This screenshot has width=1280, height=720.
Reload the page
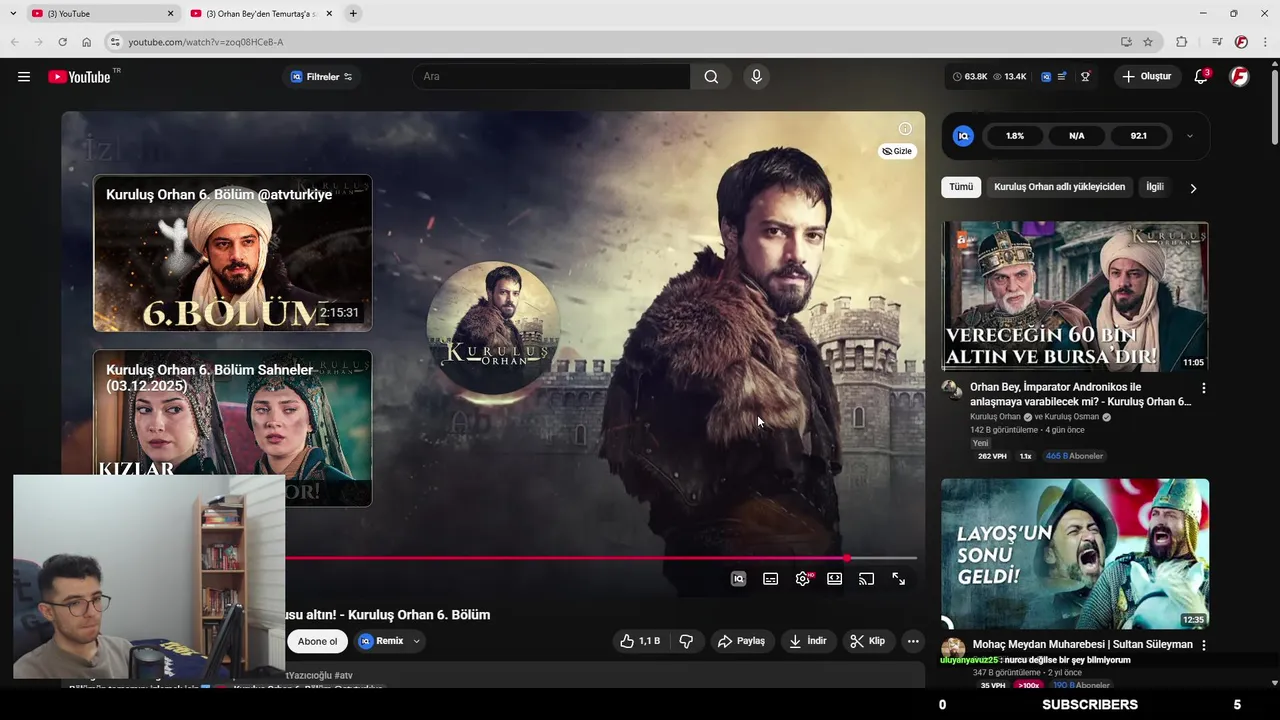[62, 42]
